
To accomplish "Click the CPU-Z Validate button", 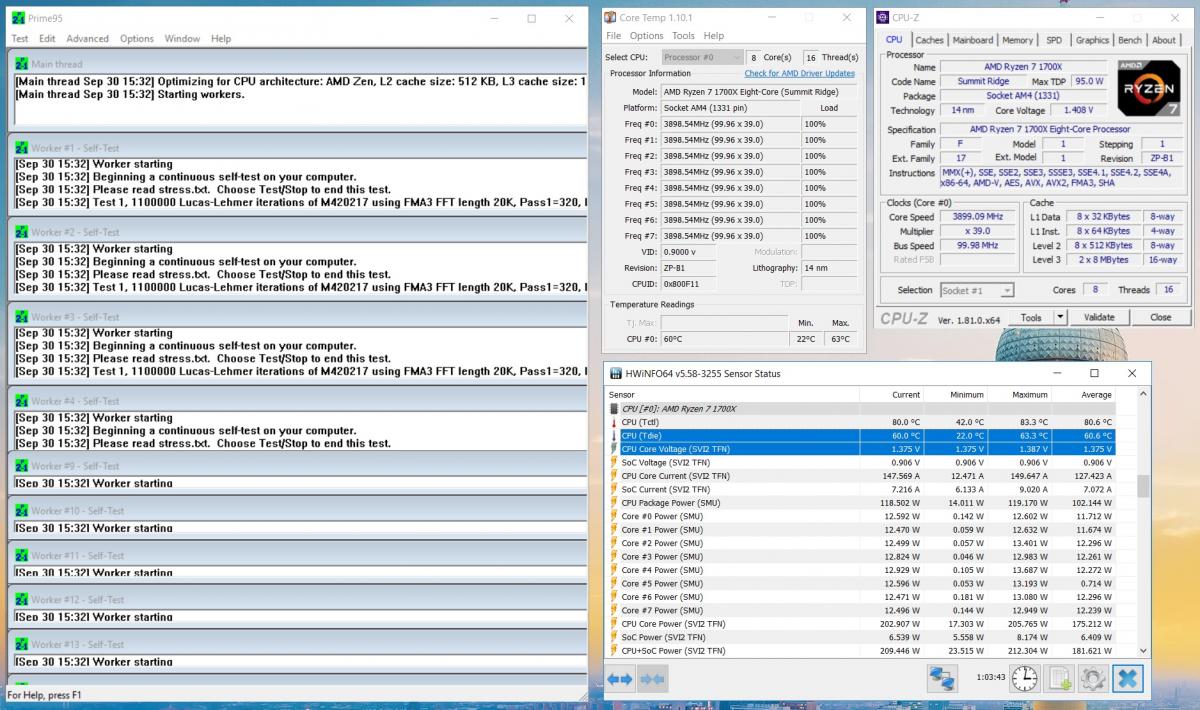I will 1099,317.
